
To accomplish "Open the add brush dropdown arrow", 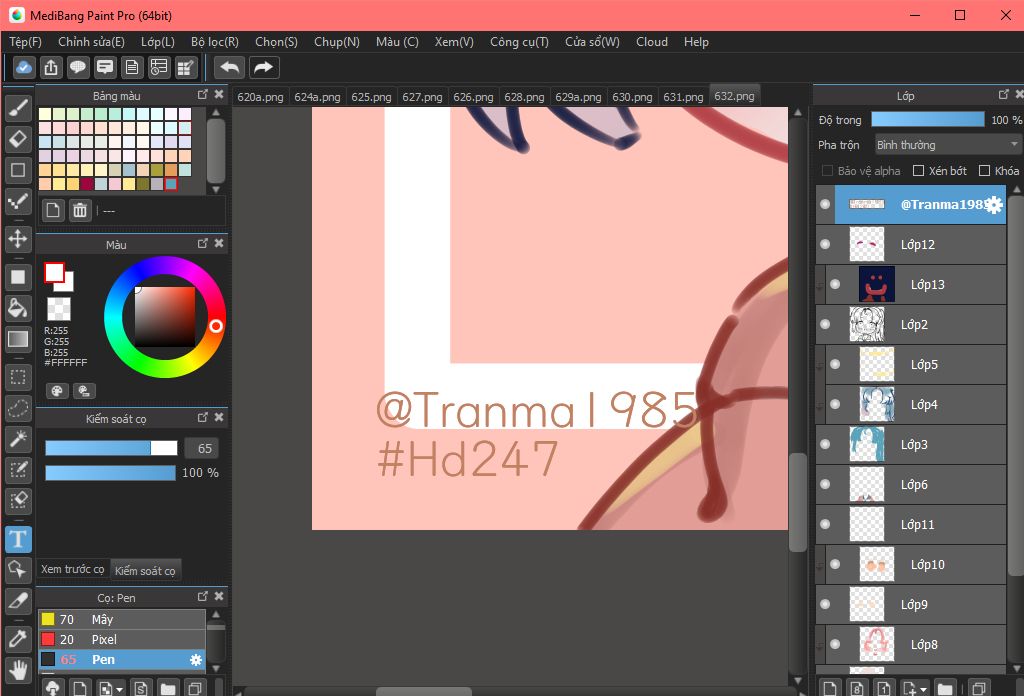I will tap(118, 689).
